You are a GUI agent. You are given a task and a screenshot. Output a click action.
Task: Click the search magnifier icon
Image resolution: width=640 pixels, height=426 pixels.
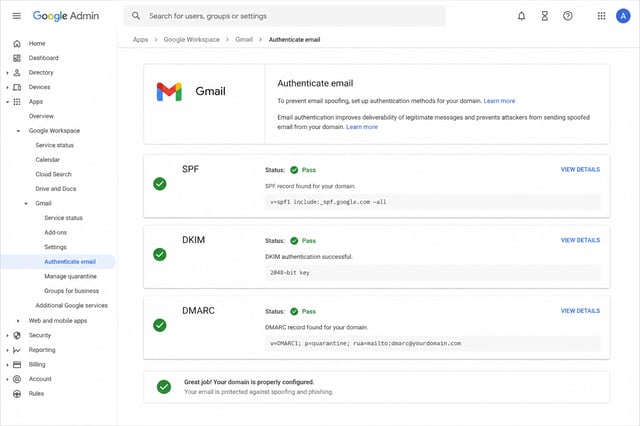click(x=136, y=16)
